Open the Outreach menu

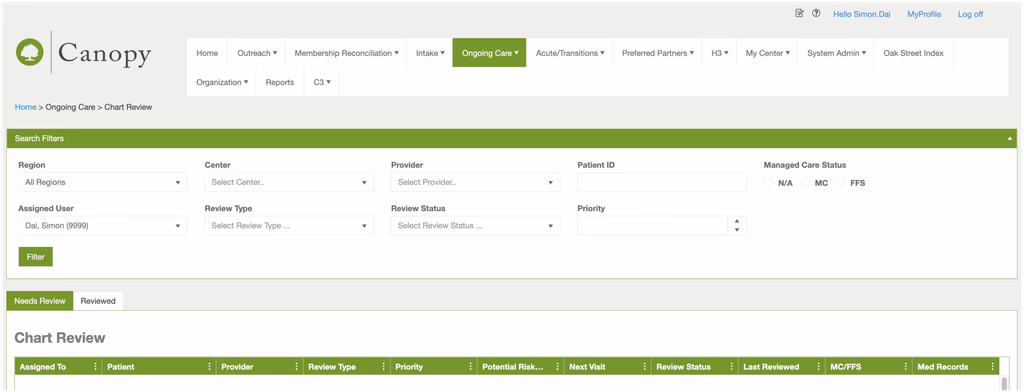point(257,53)
